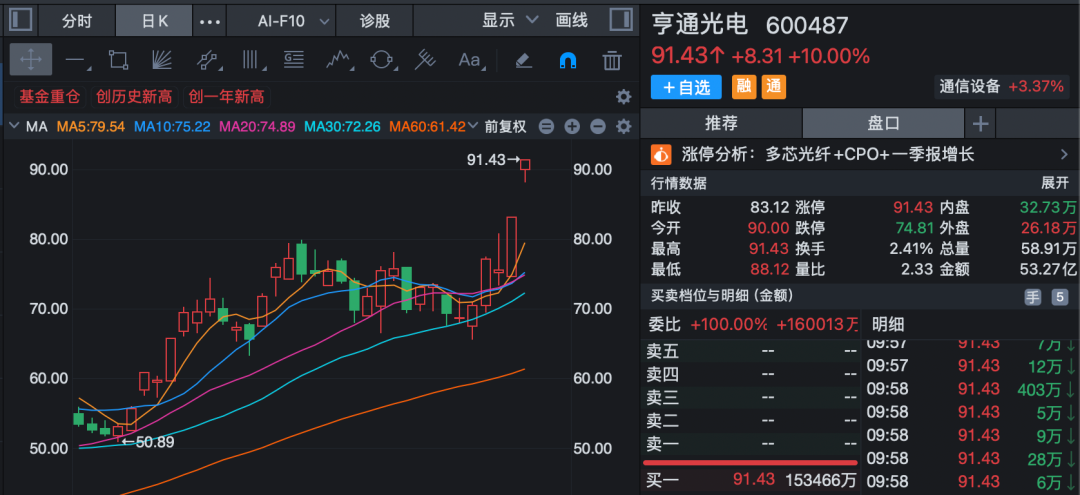Image resolution: width=1080 pixels, height=495 pixels.
Task: Click the MA20:74.89 indicator value
Action: [257, 127]
